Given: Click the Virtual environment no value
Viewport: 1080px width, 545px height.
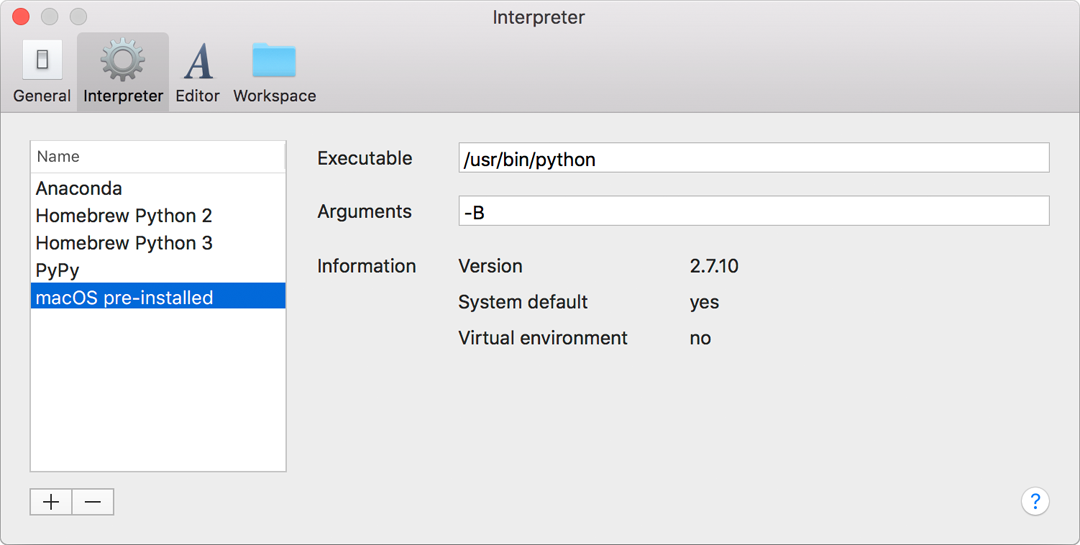Looking at the screenshot, I should pos(700,338).
